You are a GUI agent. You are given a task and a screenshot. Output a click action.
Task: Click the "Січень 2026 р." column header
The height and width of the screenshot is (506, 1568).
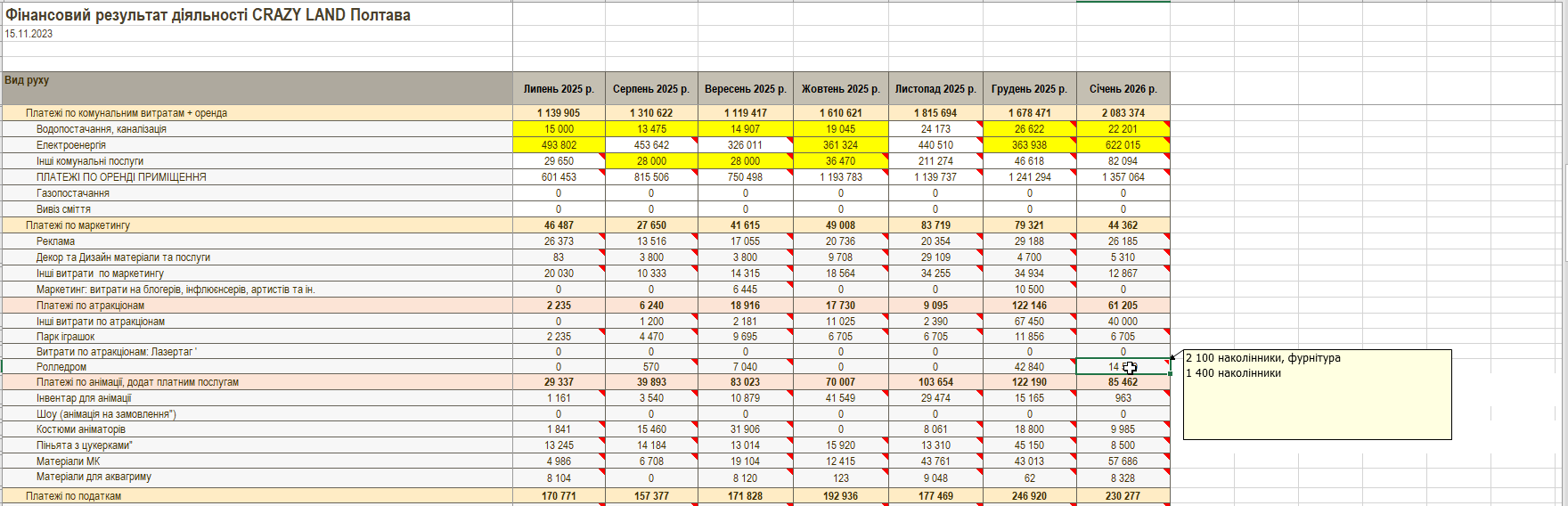tap(1123, 88)
